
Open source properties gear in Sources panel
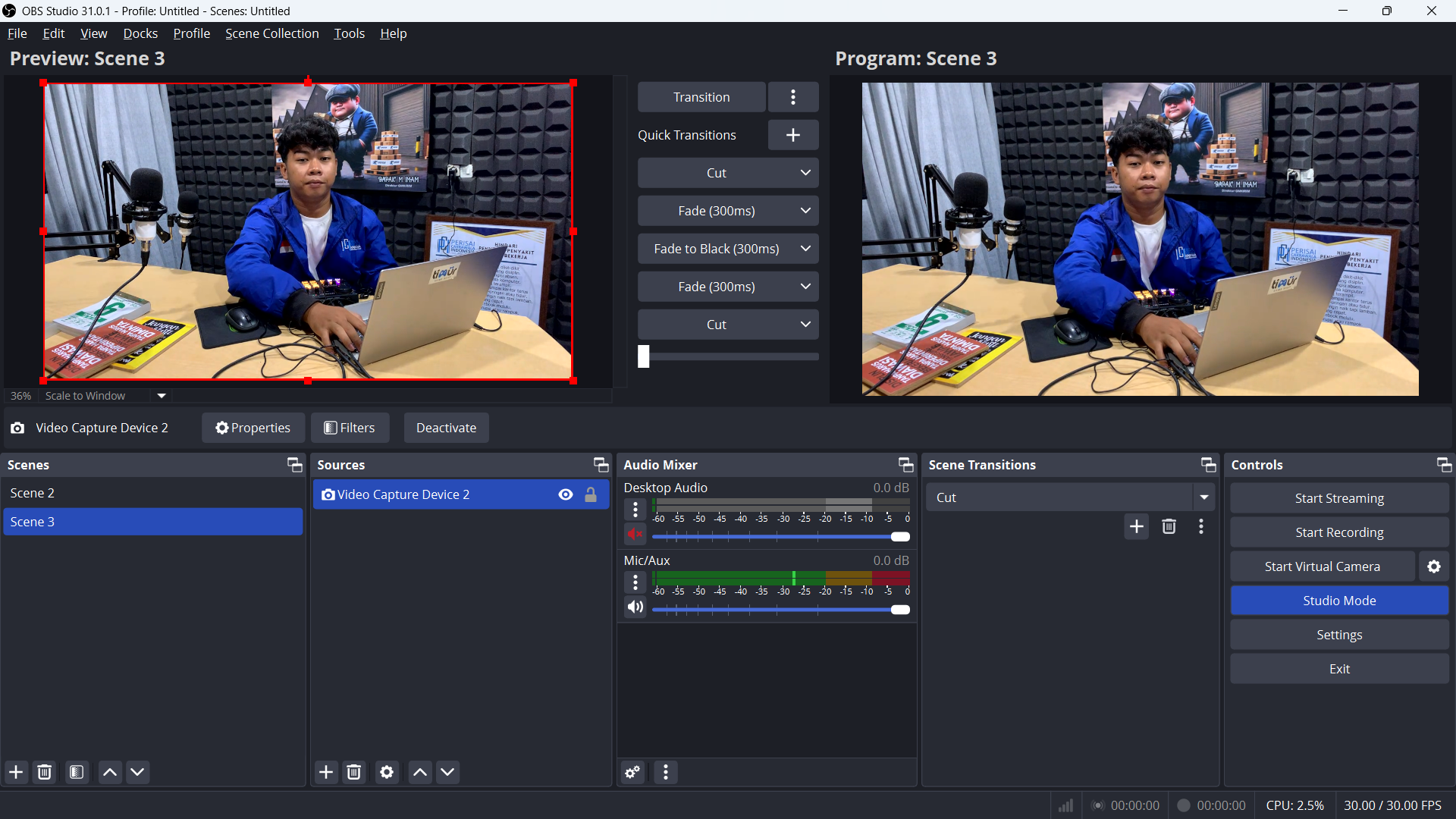coord(387,772)
